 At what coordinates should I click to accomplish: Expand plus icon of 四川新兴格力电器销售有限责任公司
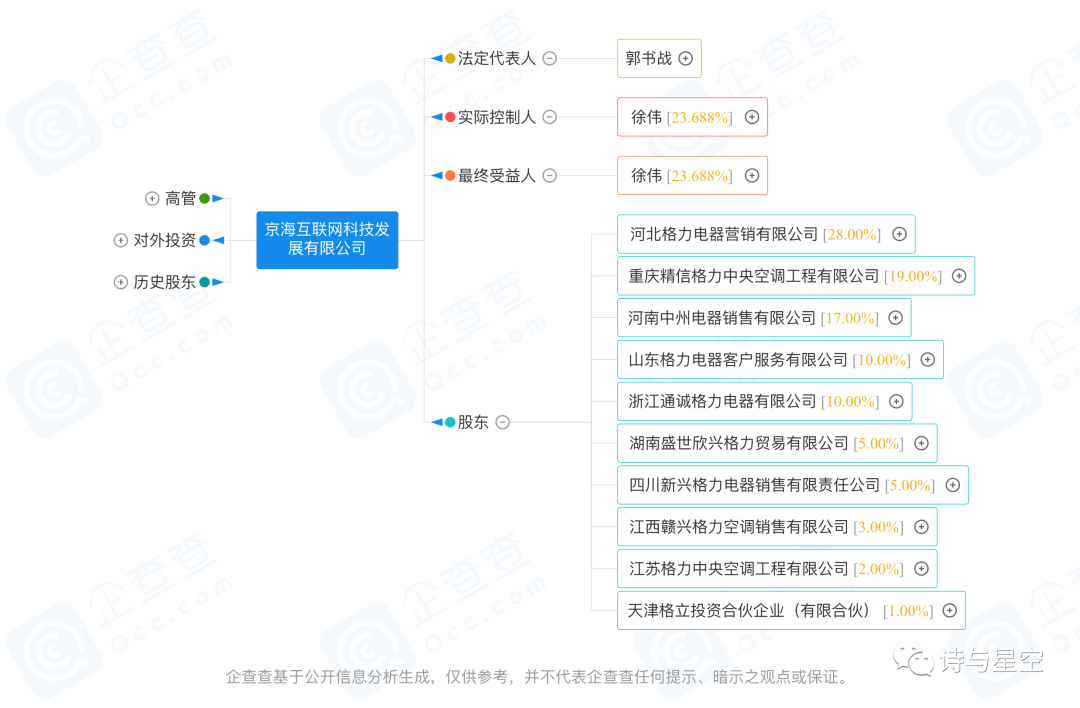point(953,485)
